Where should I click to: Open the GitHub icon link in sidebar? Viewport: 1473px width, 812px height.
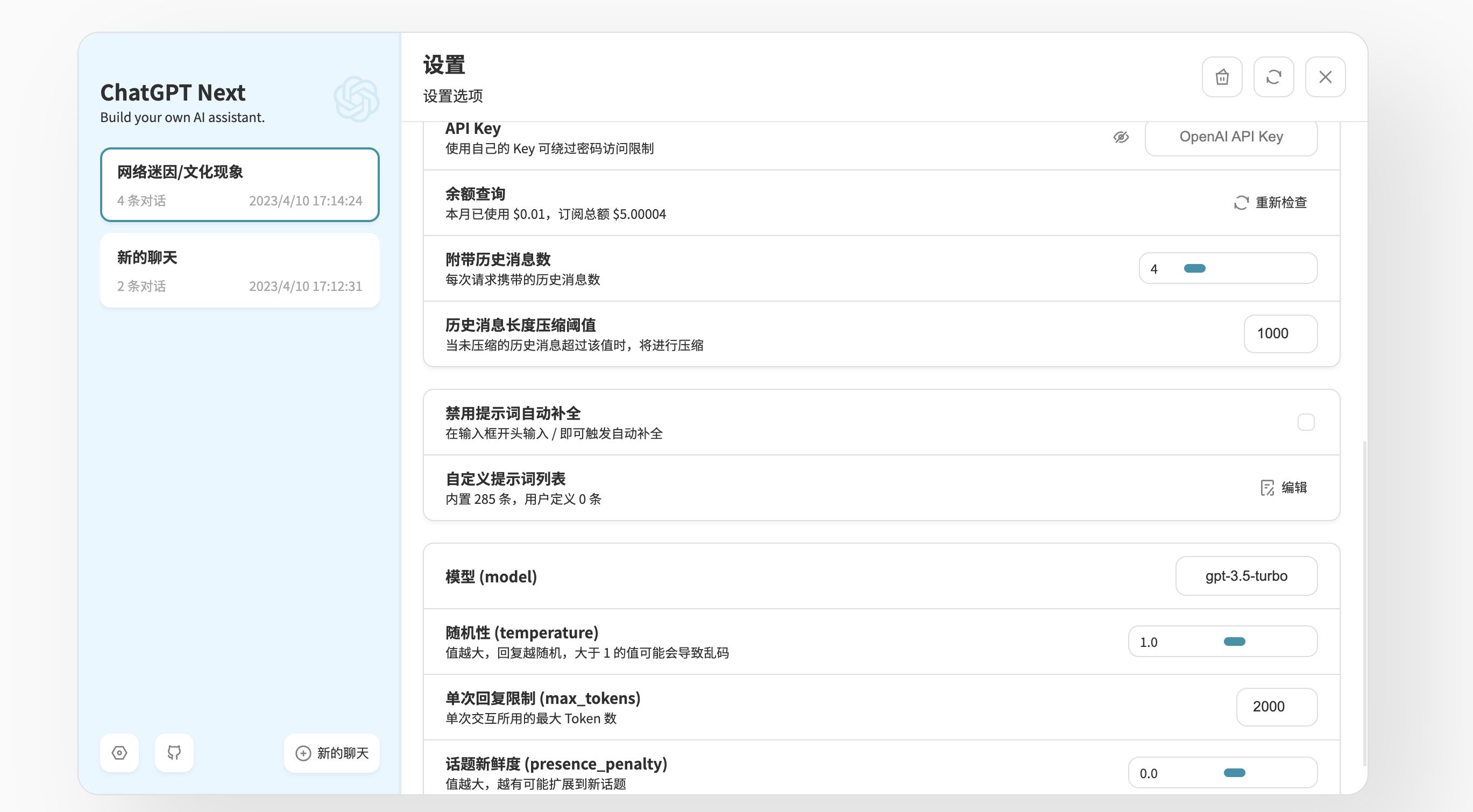(x=174, y=752)
